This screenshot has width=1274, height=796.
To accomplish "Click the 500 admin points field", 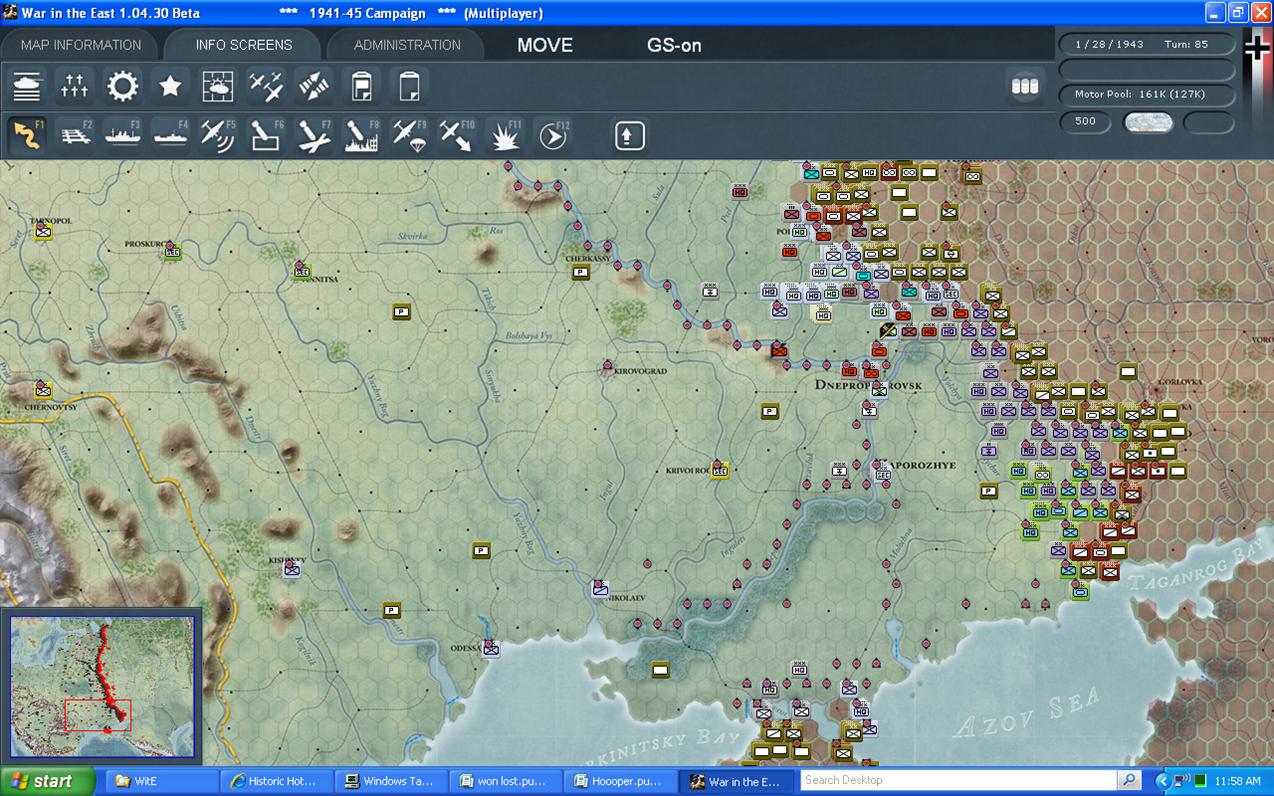I will (x=1086, y=122).
